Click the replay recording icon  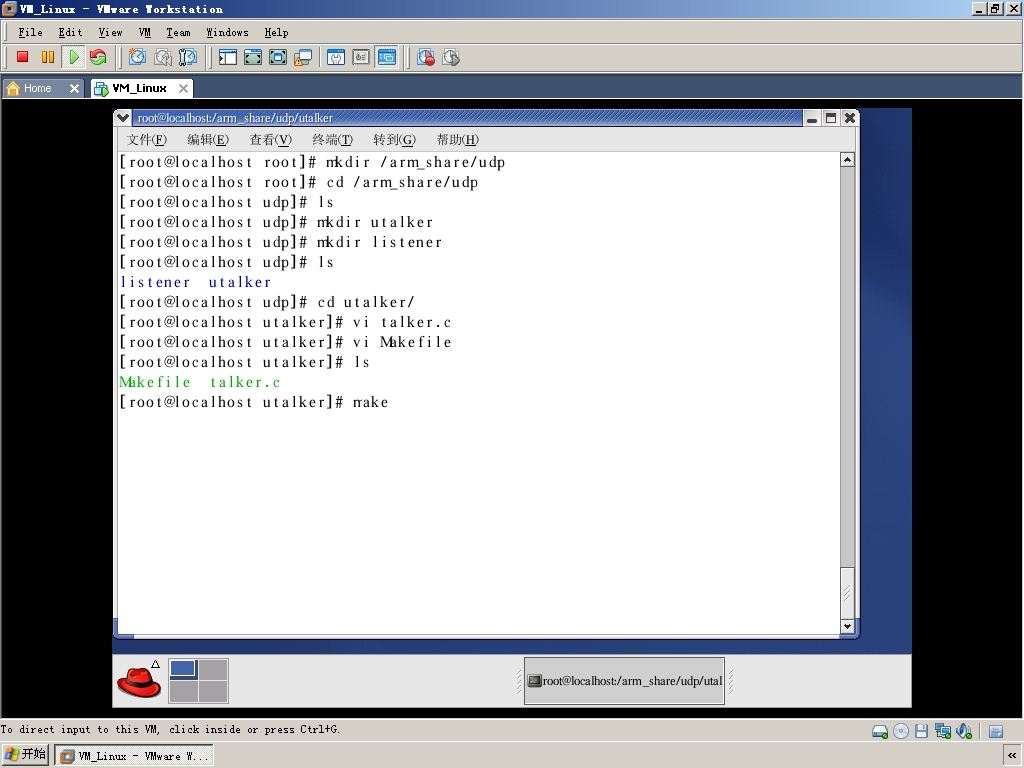coord(451,57)
